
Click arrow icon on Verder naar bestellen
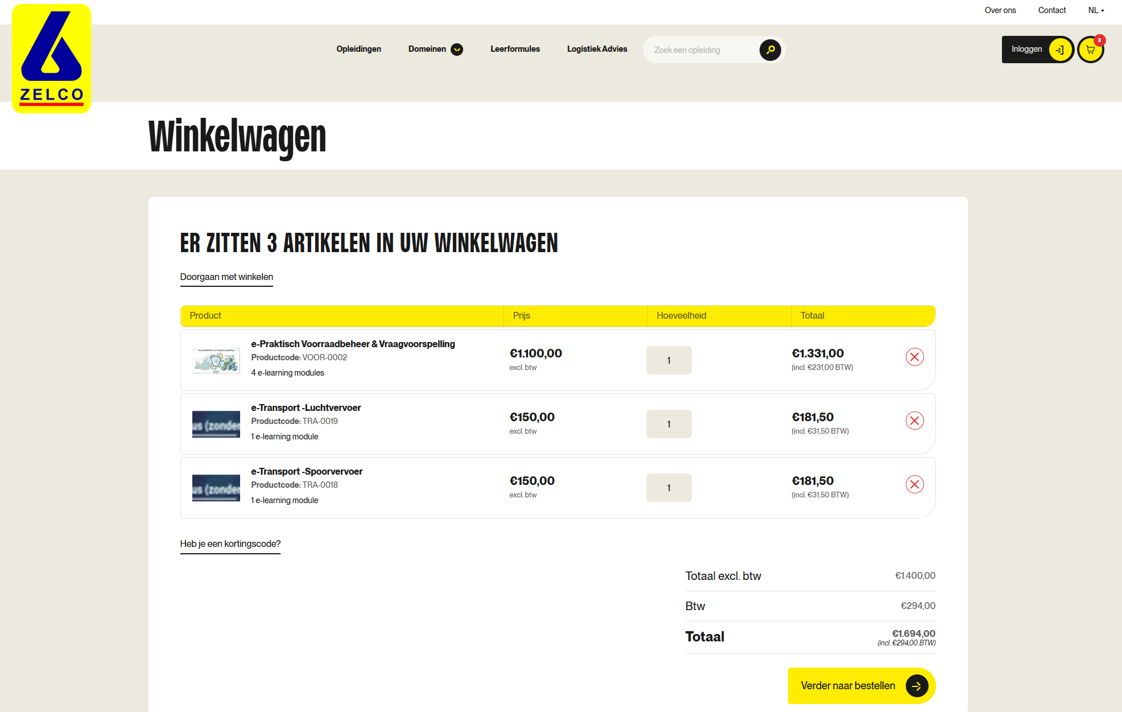[917, 686]
